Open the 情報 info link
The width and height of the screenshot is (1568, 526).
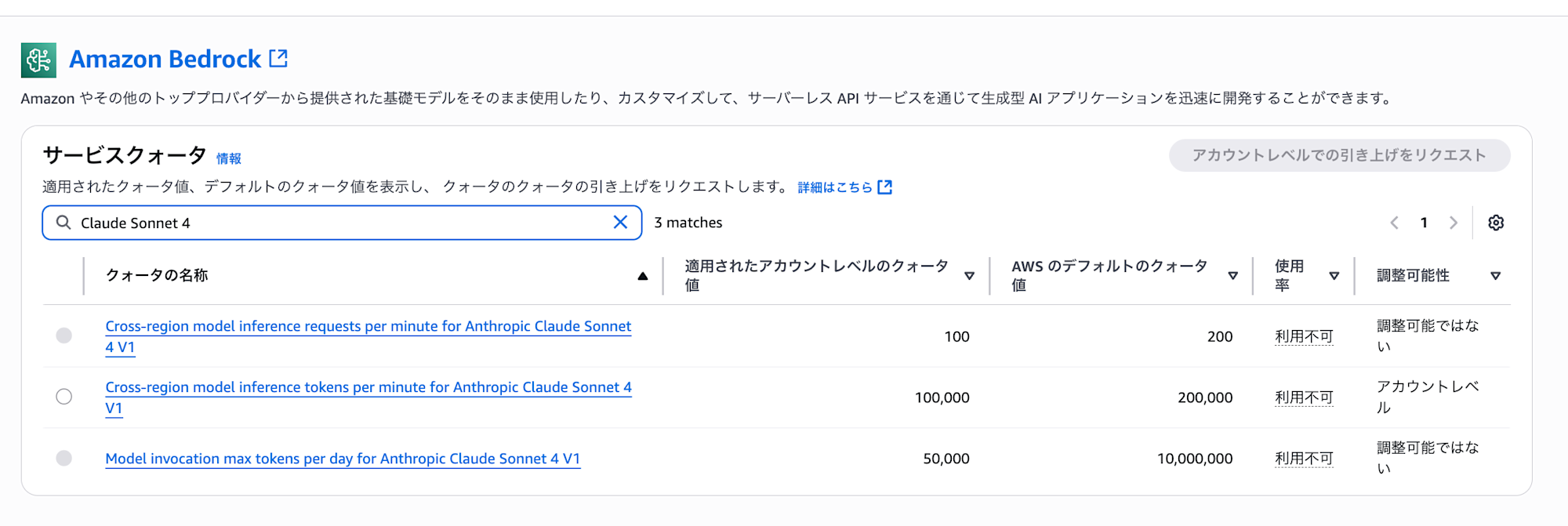[x=229, y=158]
